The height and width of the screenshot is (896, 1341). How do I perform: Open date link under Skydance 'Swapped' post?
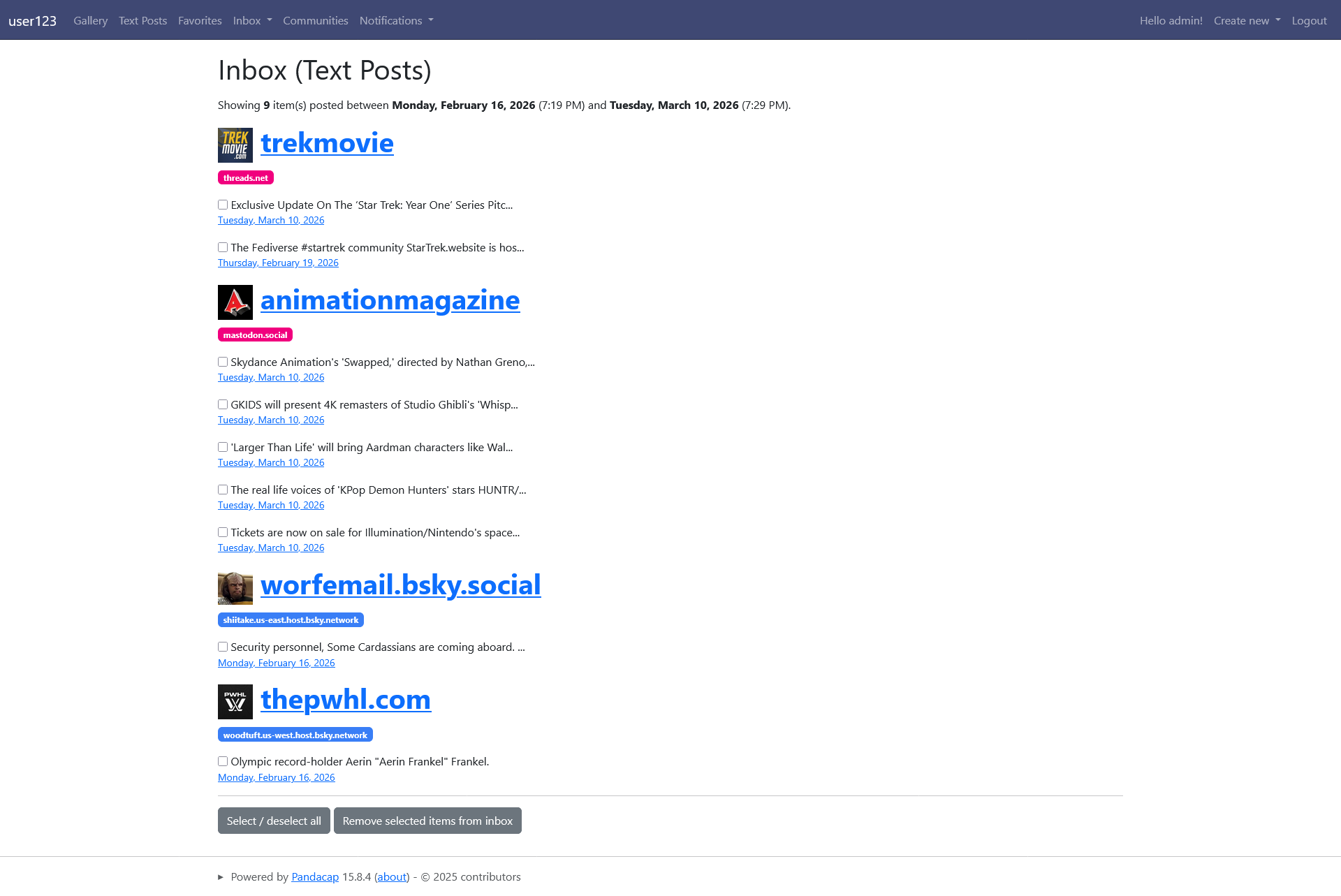[x=271, y=377]
